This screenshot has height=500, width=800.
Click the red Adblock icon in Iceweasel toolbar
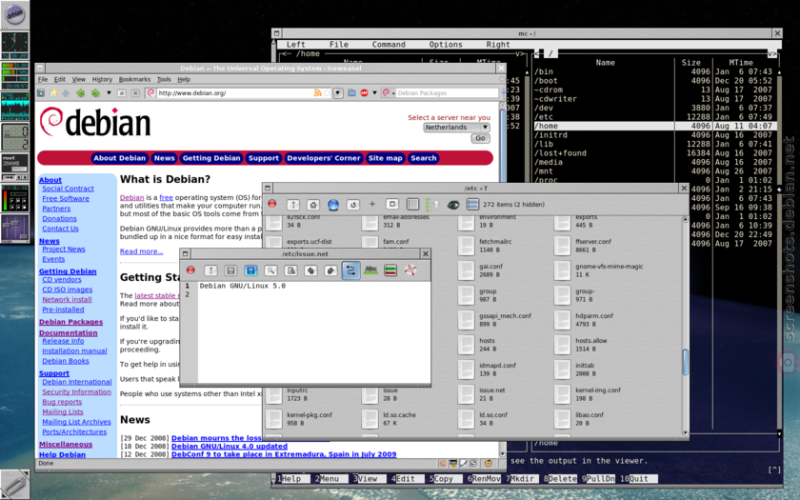(x=364, y=93)
